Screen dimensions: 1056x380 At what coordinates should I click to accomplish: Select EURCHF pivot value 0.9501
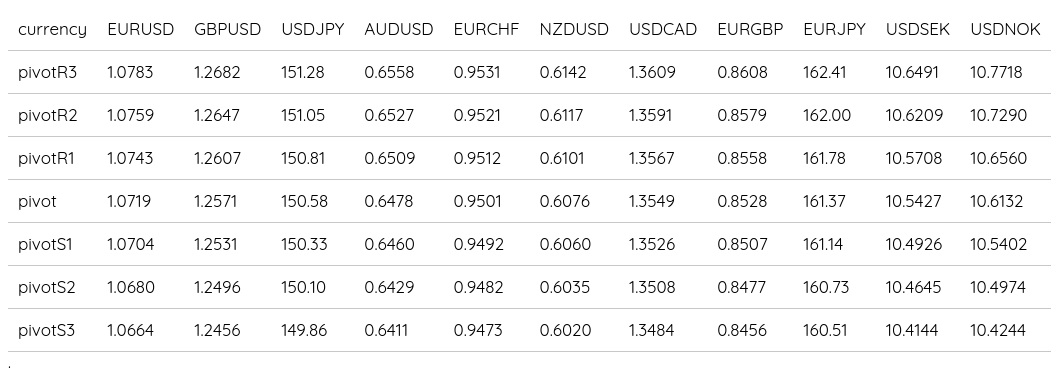pos(477,201)
